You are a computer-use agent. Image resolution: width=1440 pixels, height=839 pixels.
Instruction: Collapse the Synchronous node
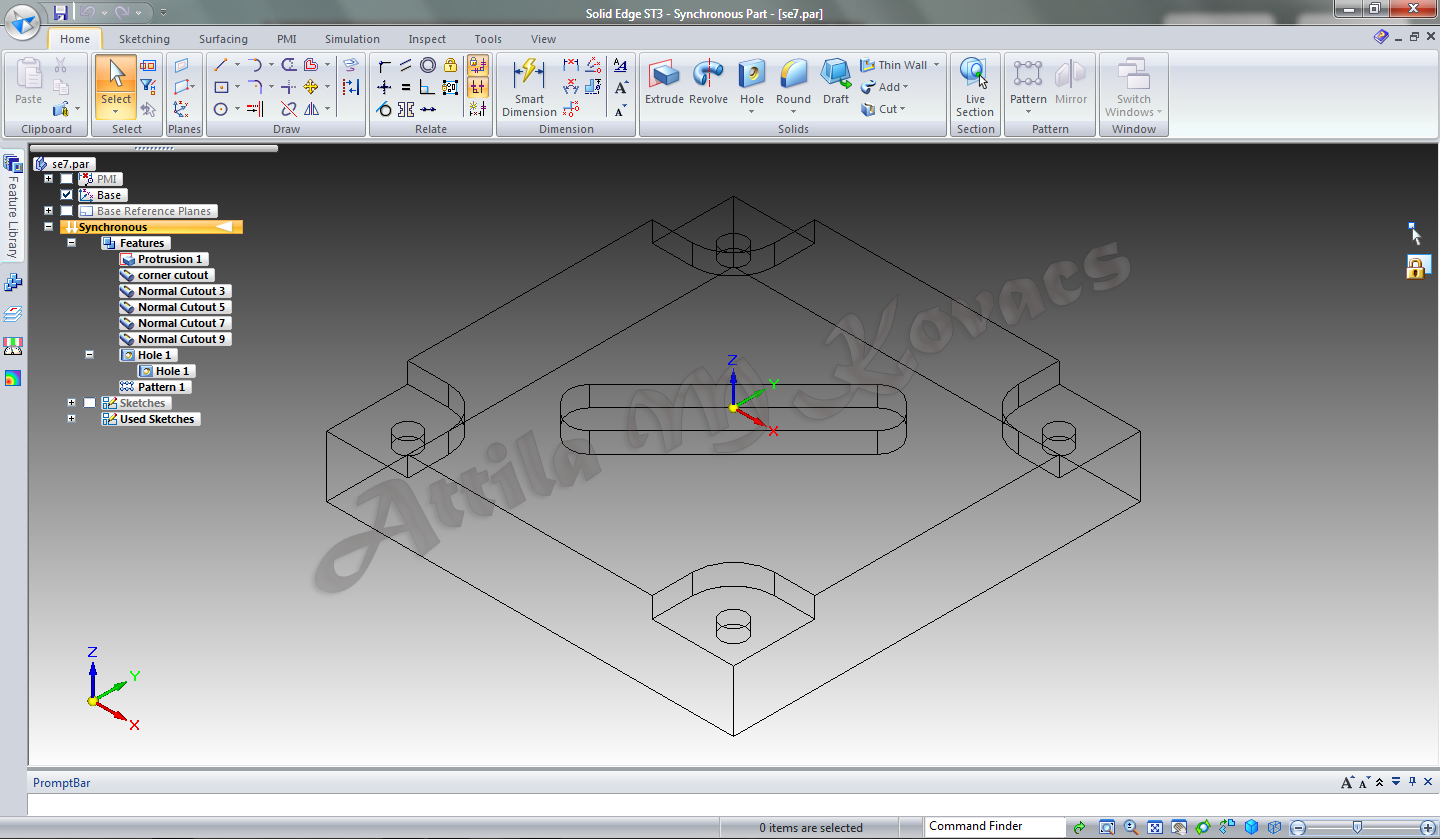coord(48,227)
